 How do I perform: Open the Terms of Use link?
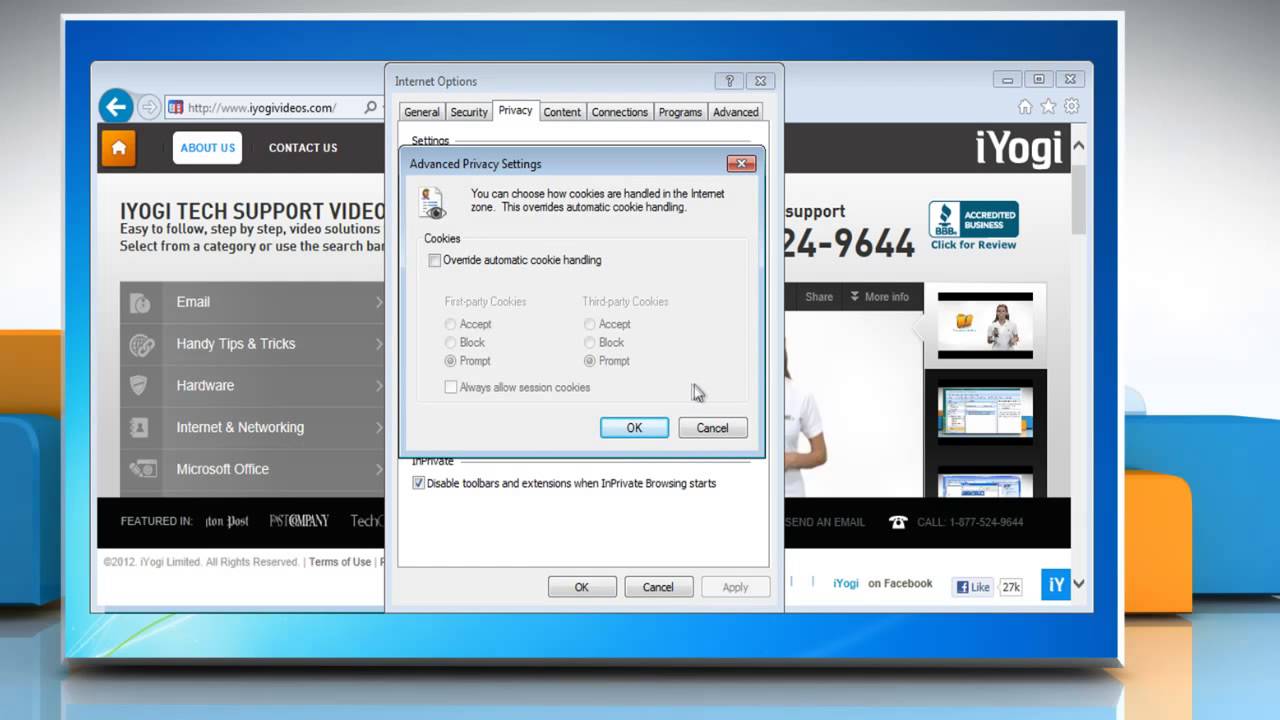click(x=340, y=562)
